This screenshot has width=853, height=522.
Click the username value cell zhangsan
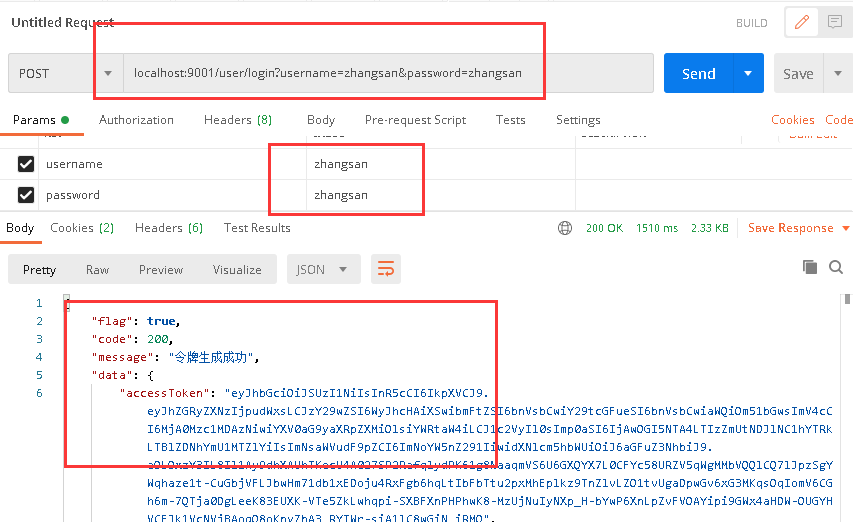coord(441,164)
